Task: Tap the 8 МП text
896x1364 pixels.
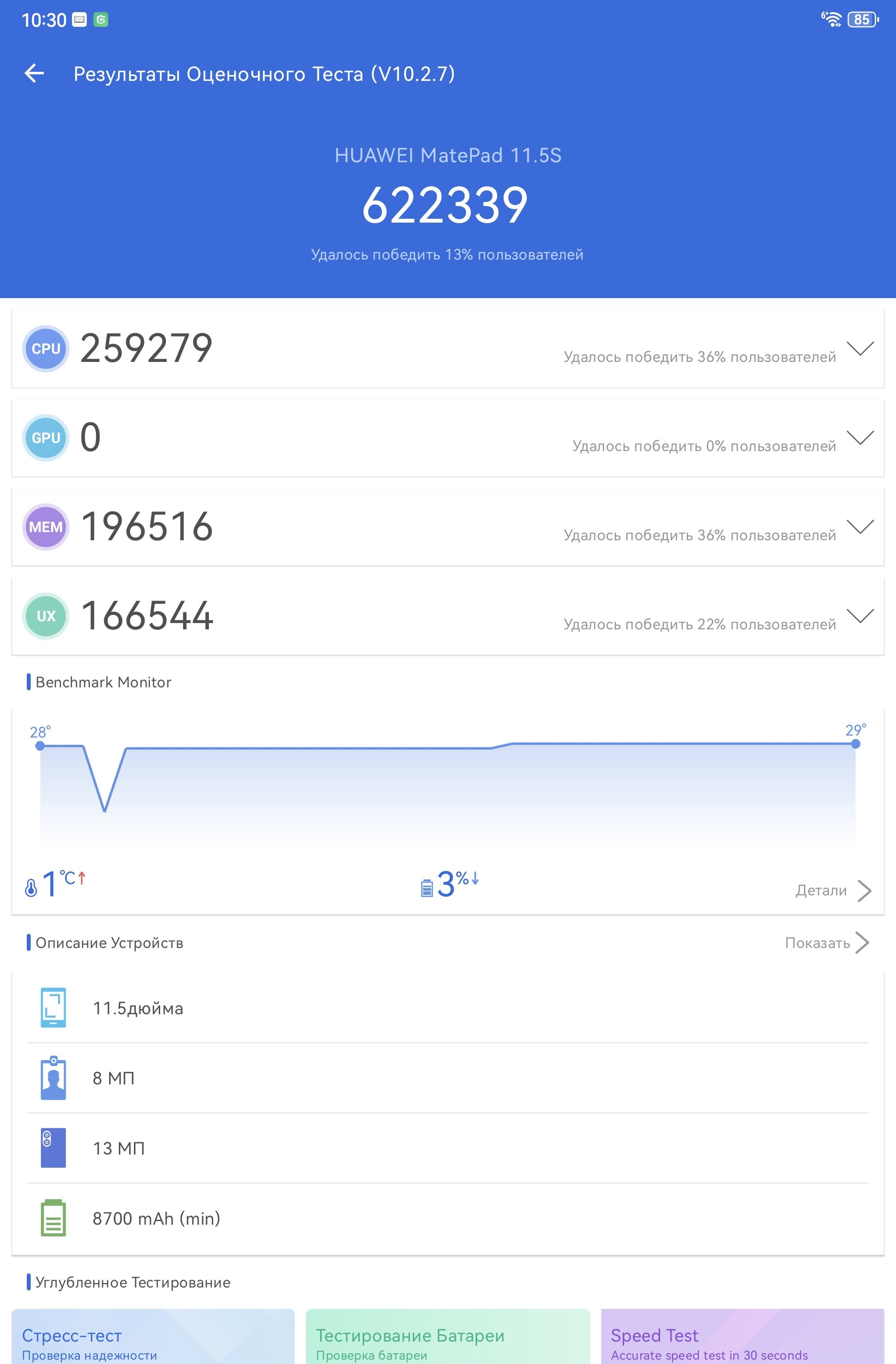Action: point(113,1078)
